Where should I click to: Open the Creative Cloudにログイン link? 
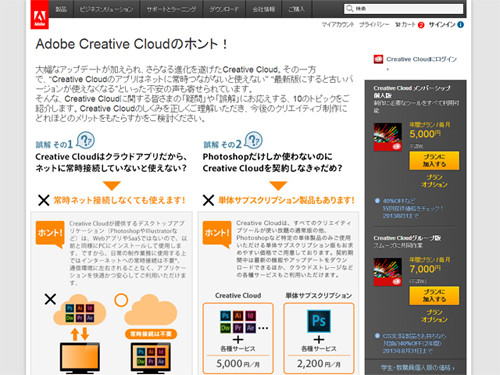(421, 59)
